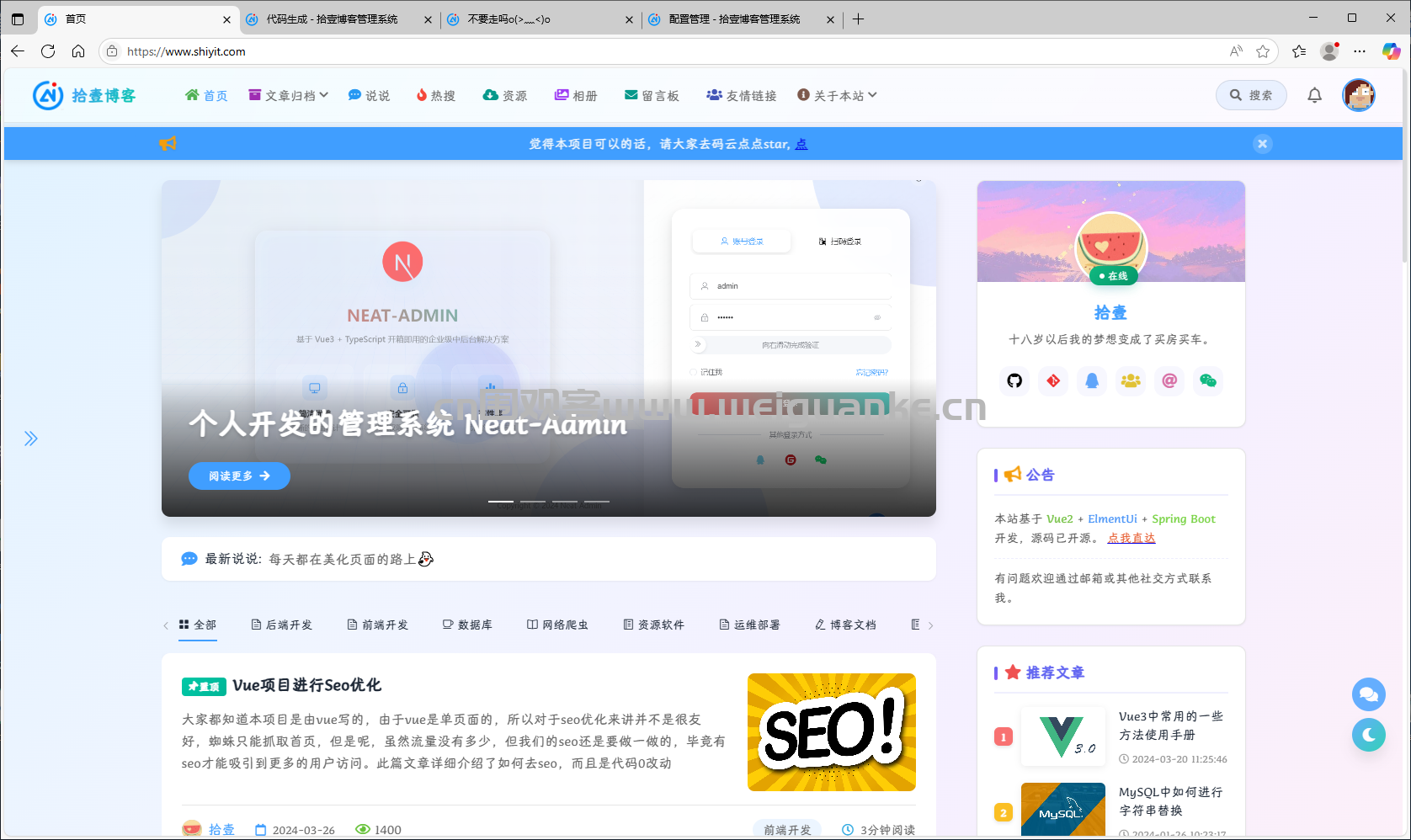Open the floating chat bubble button
Viewport: 1411px width, 840px height.
pos(1369,694)
